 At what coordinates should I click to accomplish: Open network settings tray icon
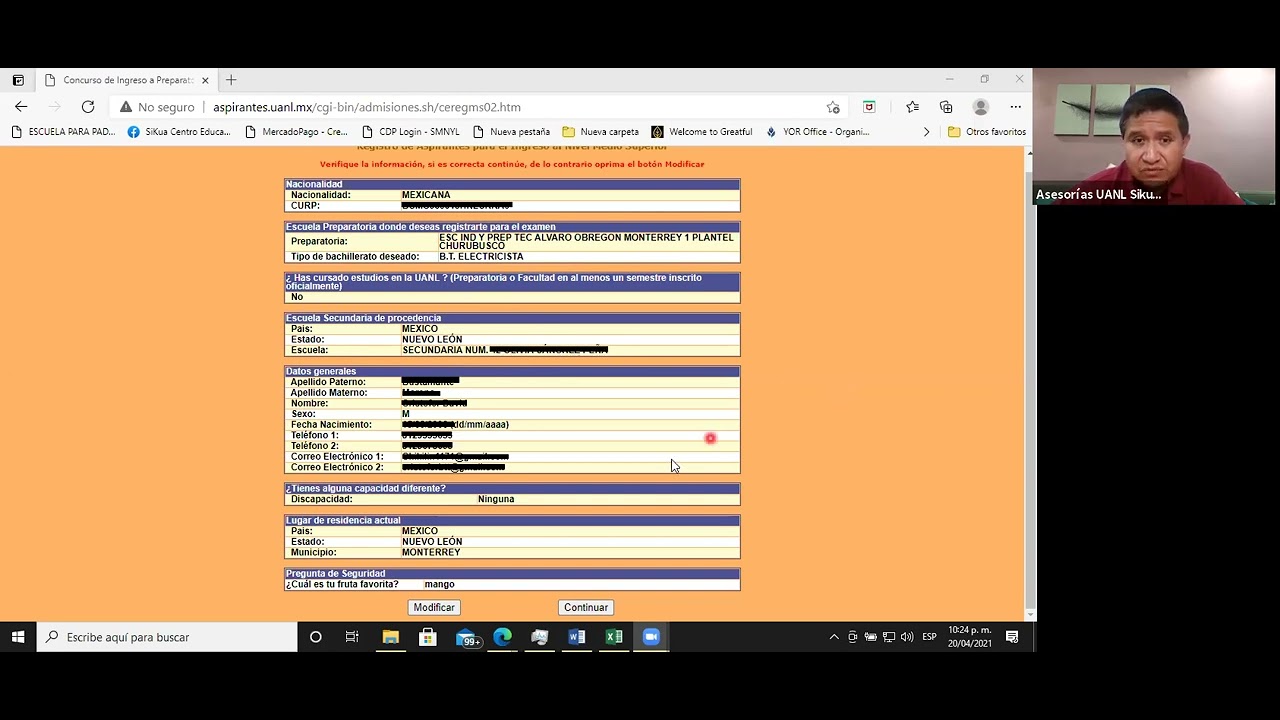[x=888, y=637]
